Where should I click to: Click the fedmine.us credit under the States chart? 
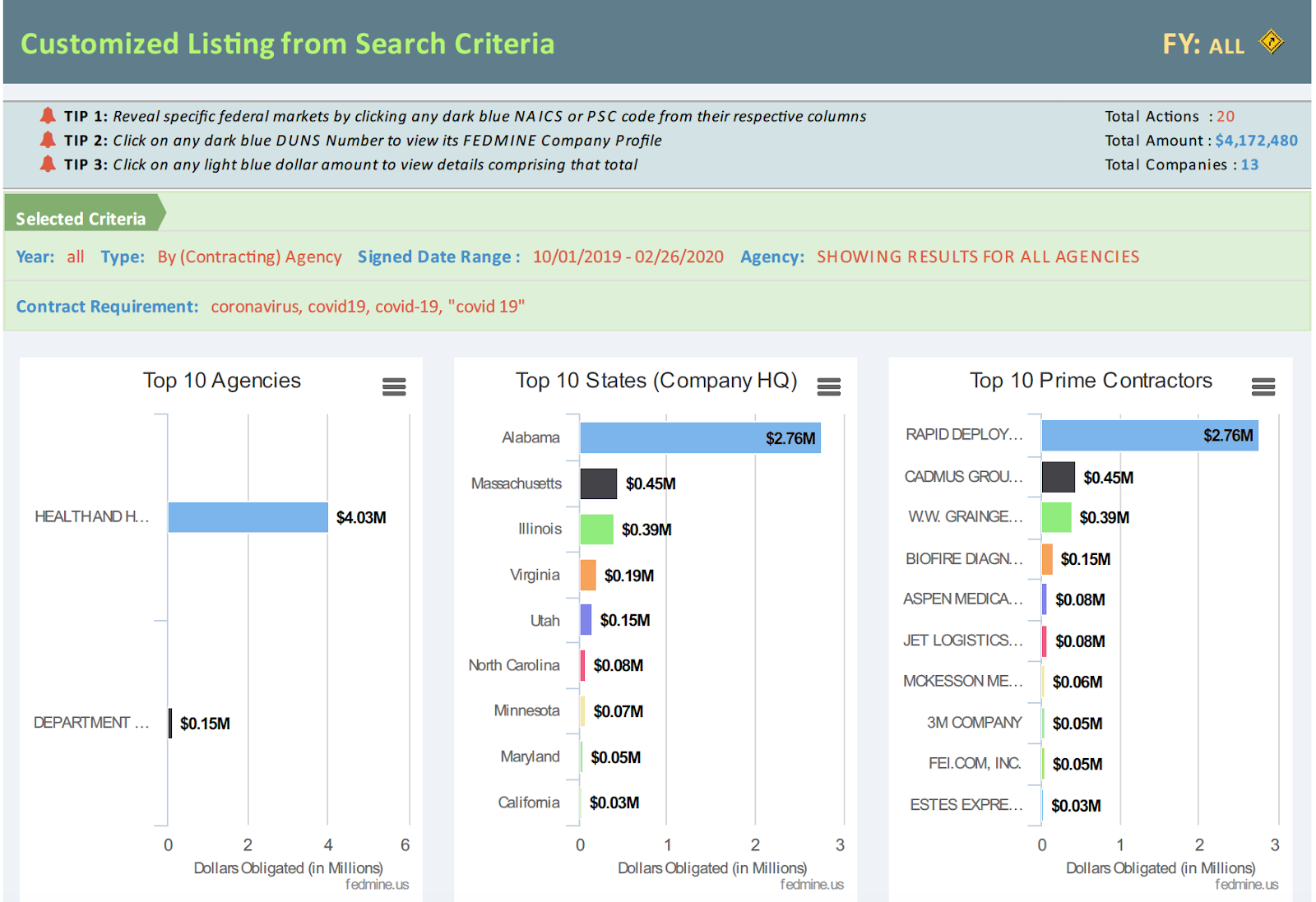[x=812, y=885]
